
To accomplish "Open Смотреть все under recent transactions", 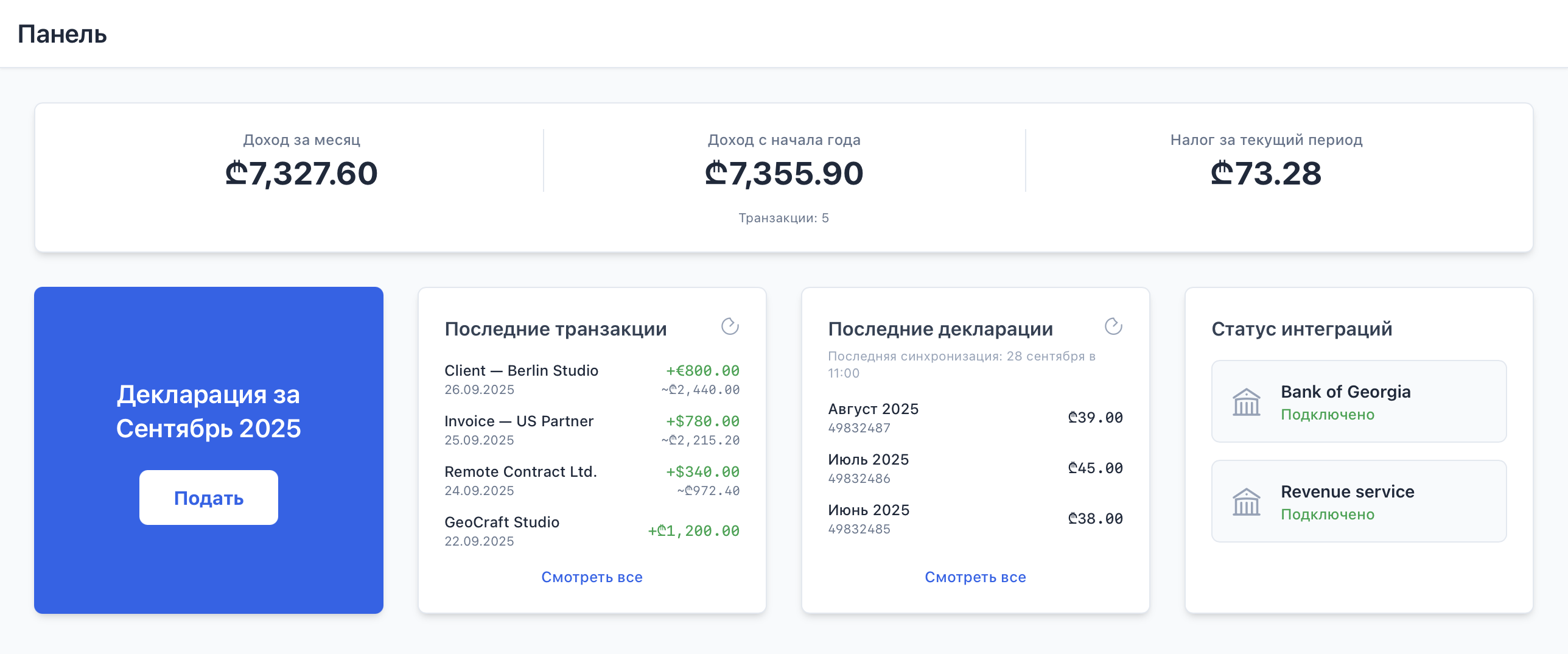I will pos(591,577).
